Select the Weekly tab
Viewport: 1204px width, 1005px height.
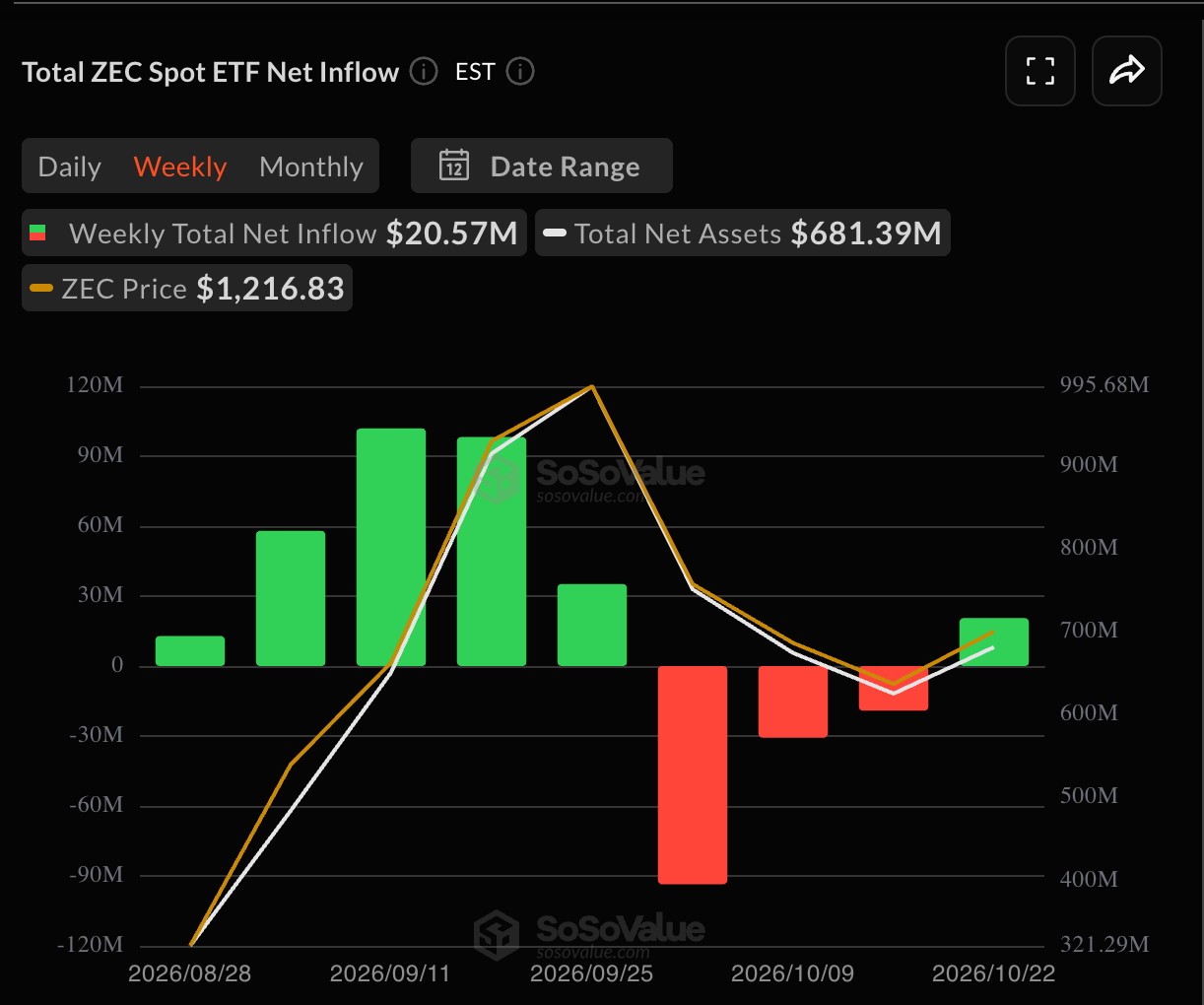coord(180,167)
